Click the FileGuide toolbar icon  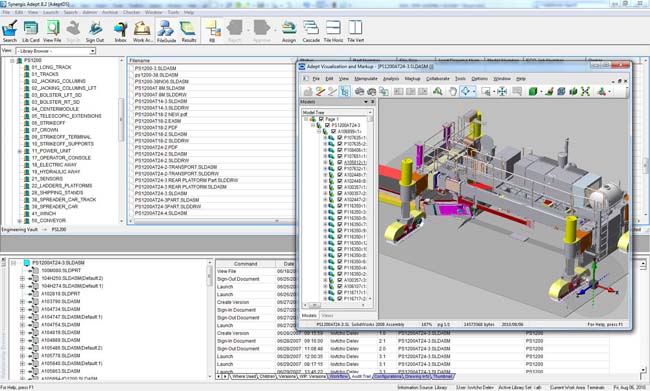pos(166,32)
